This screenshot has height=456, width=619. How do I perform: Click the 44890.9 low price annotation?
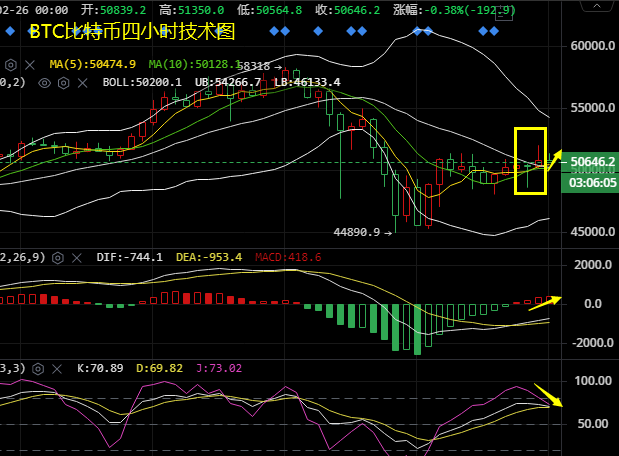[x=360, y=232]
